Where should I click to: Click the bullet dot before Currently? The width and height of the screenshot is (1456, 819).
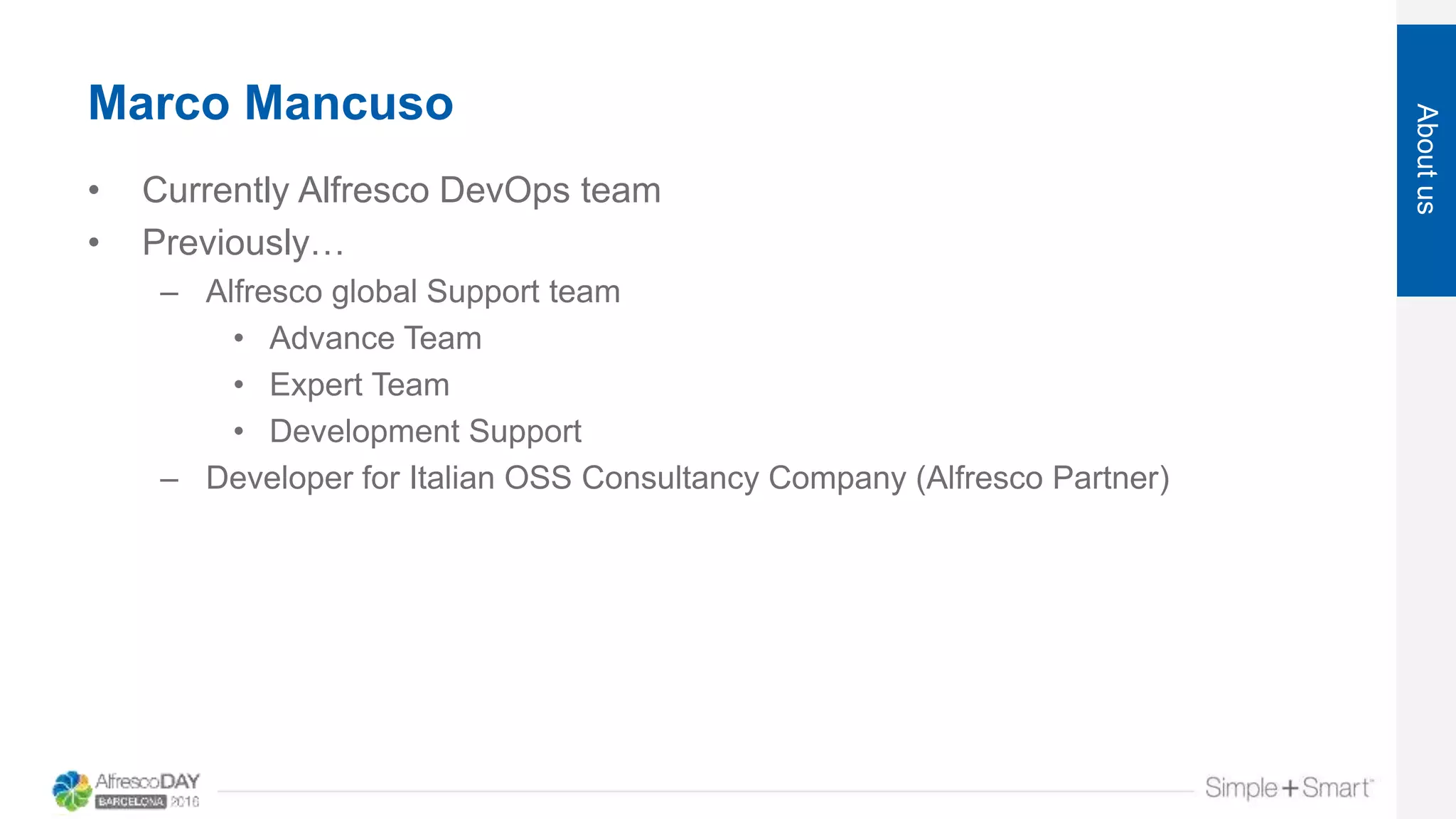click(94, 191)
